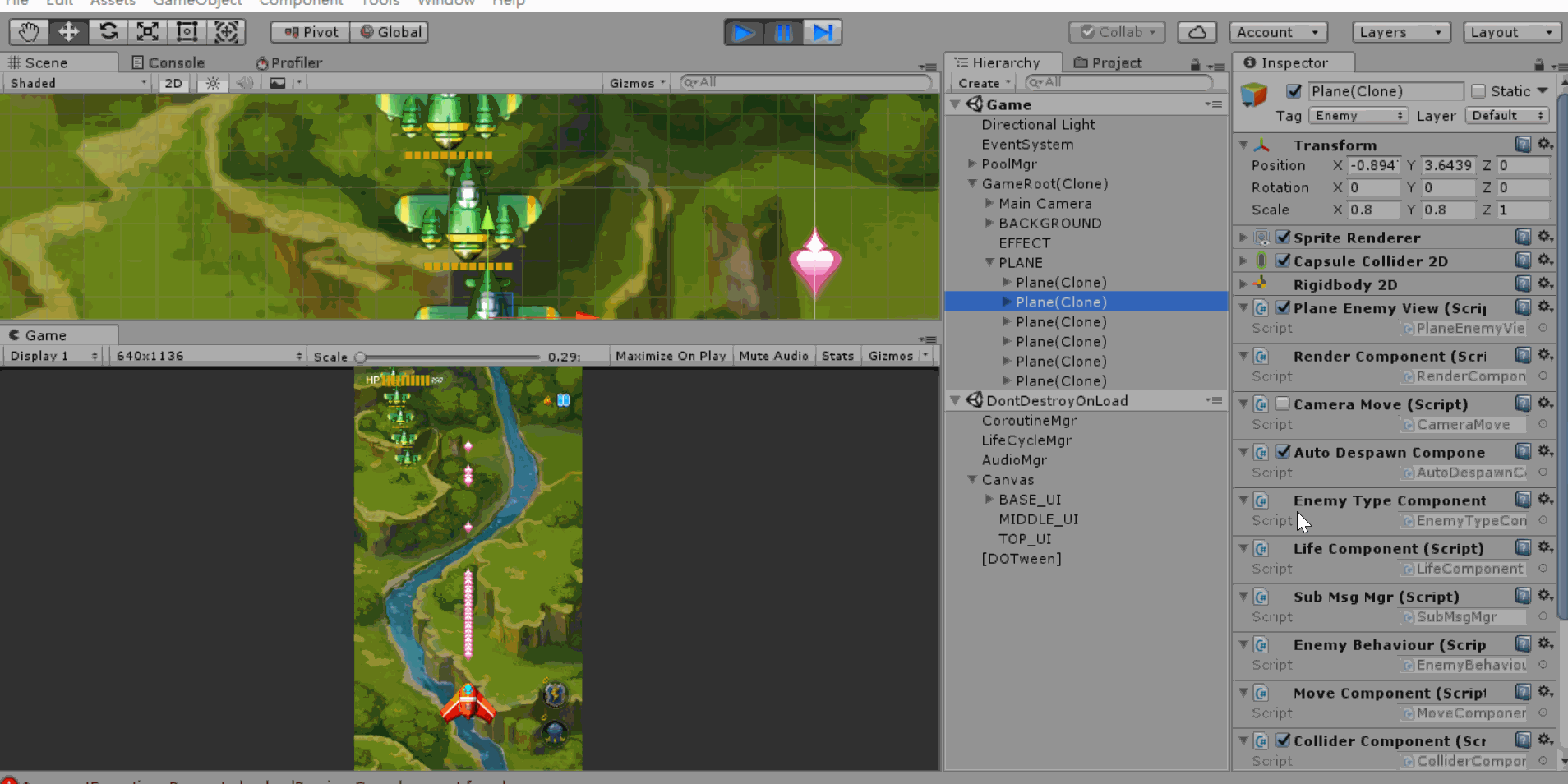Open Transform component gear menu
Screen dimensions: 1568x784
tap(1545, 145)
